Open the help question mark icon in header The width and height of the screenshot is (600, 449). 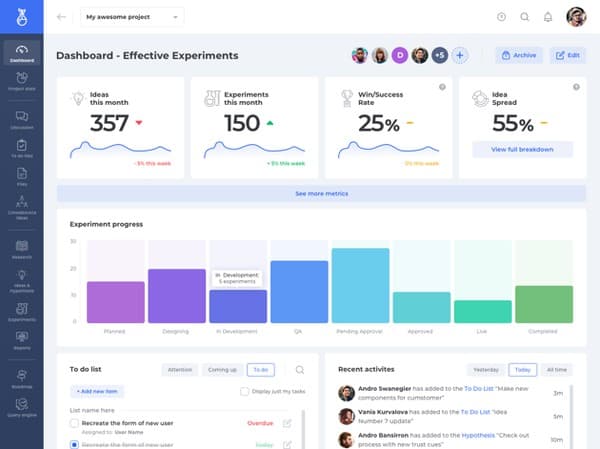pos(502,17)
